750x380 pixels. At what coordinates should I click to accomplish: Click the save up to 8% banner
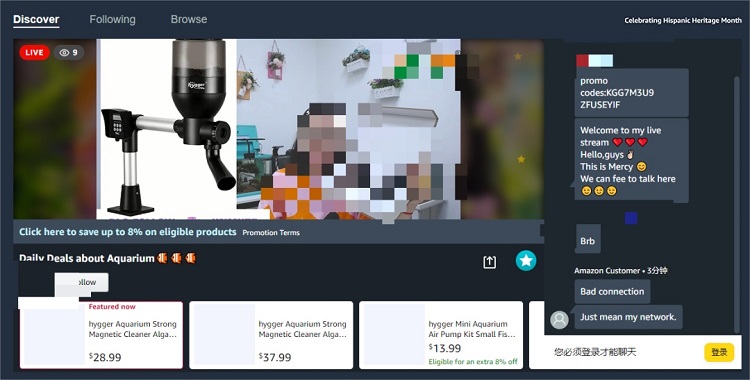coord(128,232)
